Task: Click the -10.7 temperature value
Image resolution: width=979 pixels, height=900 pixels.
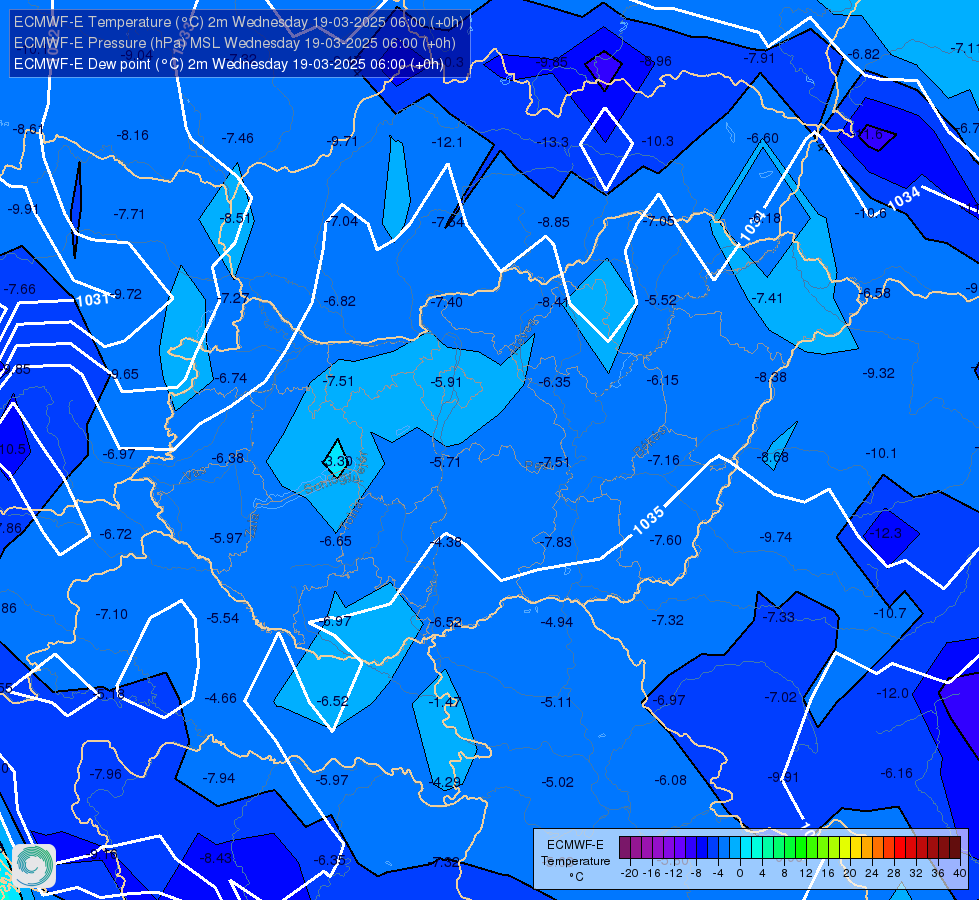Action: click(890, 613)
